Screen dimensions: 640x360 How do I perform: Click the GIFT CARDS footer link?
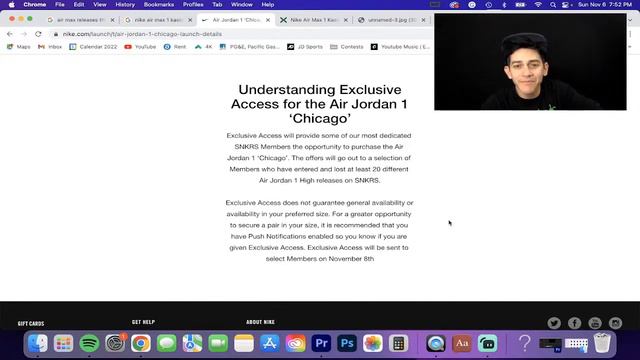pos(31,323)
